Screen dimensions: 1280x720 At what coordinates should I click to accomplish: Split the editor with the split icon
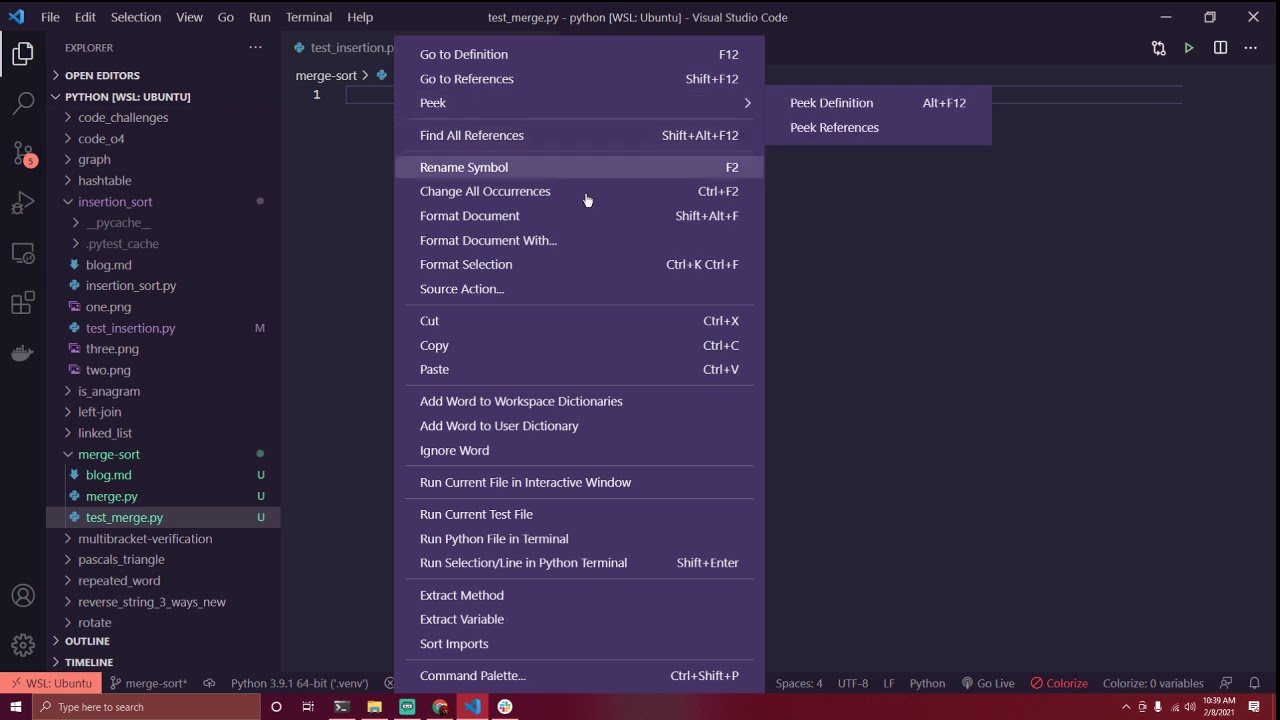1220,47
